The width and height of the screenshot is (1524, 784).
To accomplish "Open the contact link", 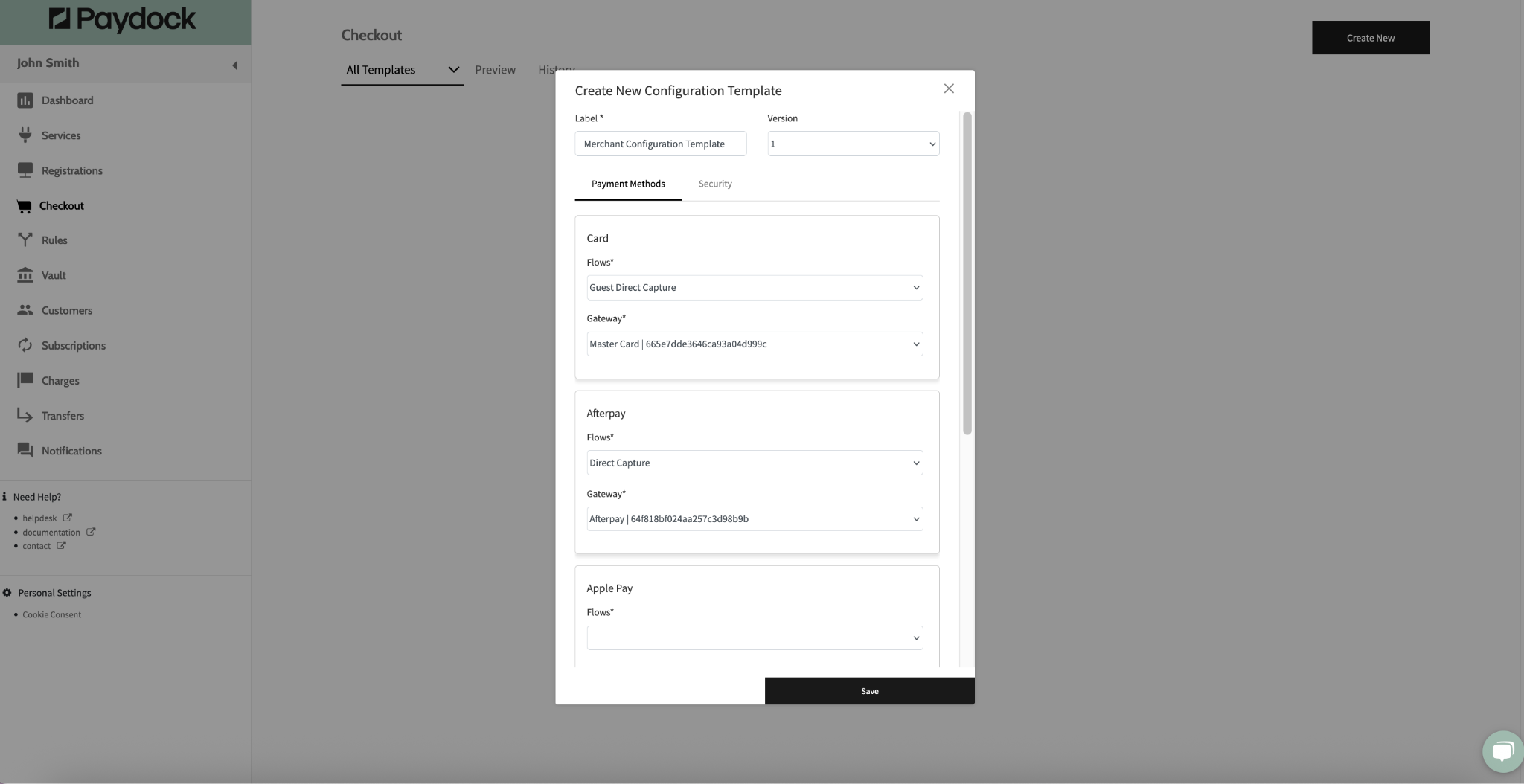I will click(36, 546).
